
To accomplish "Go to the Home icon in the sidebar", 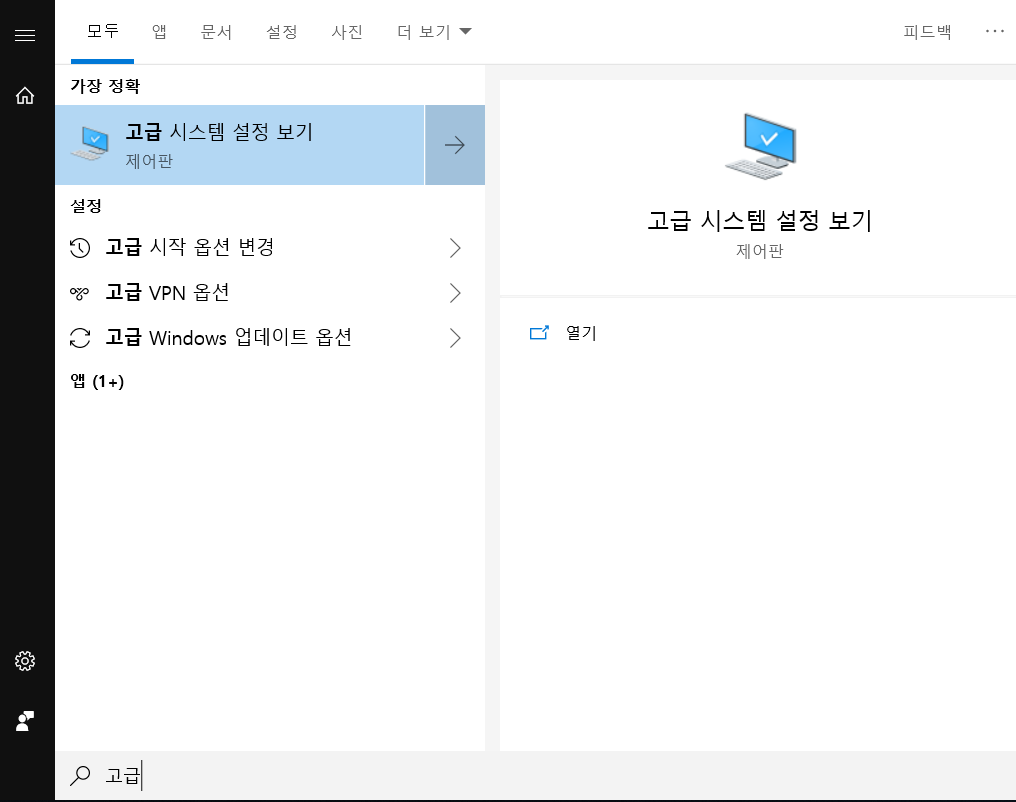I will click(x=25, y=96).
